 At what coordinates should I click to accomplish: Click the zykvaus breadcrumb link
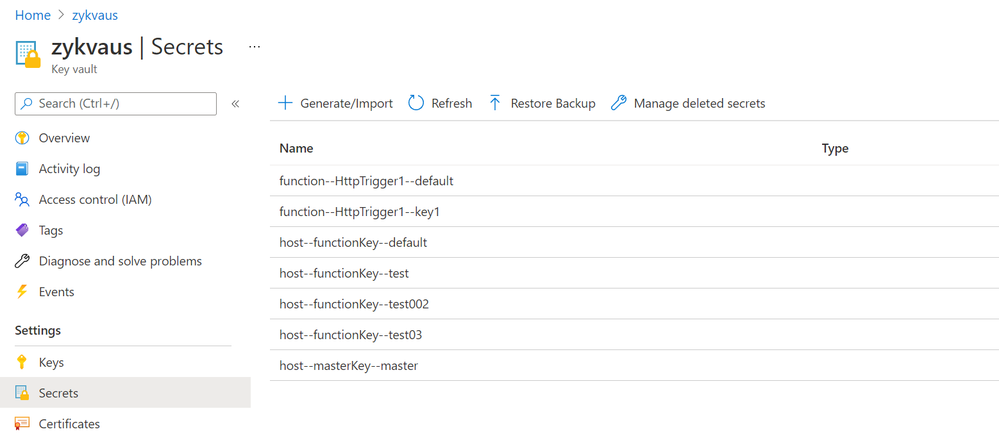click(x=95, y=16)
